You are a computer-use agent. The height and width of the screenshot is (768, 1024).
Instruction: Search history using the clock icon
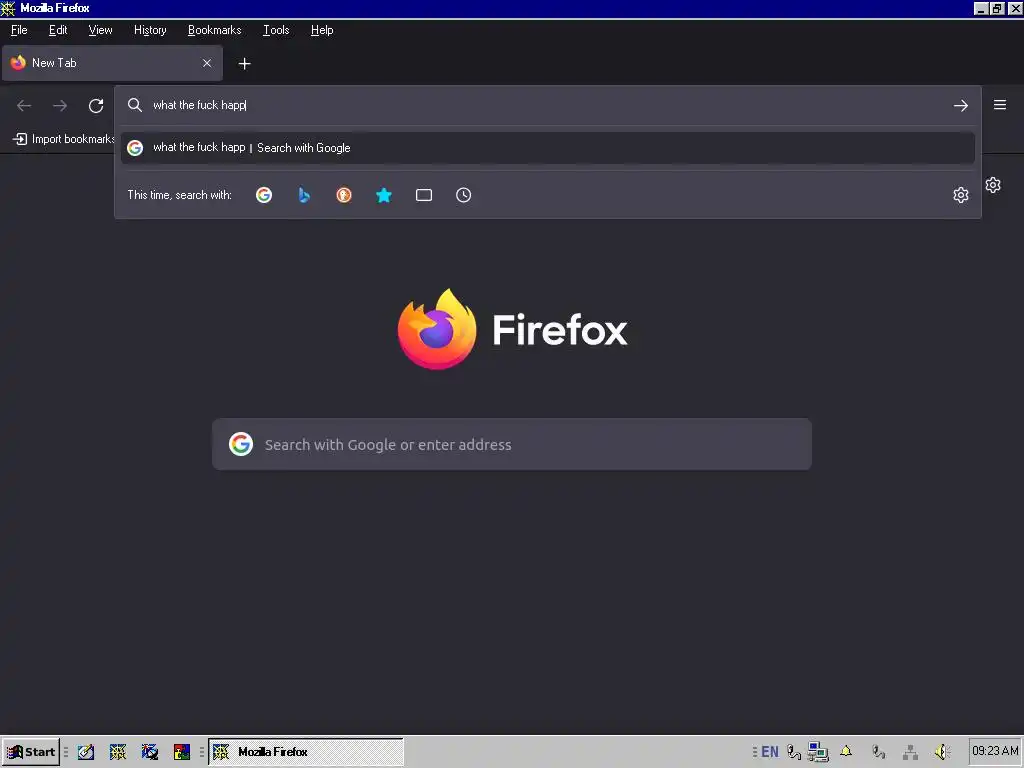pos(464,195)
